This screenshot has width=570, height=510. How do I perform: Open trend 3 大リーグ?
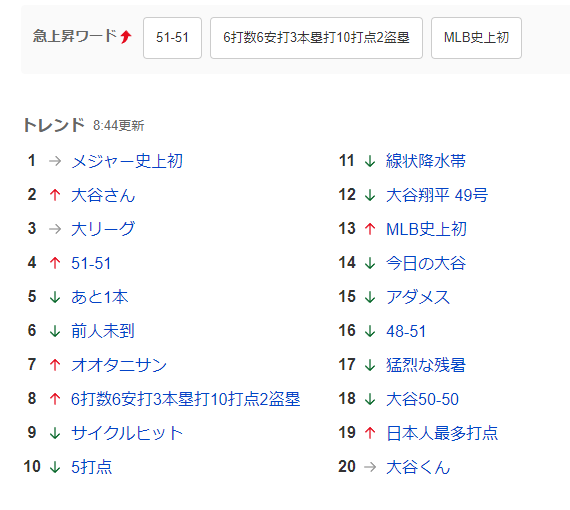tap(103, 229)
